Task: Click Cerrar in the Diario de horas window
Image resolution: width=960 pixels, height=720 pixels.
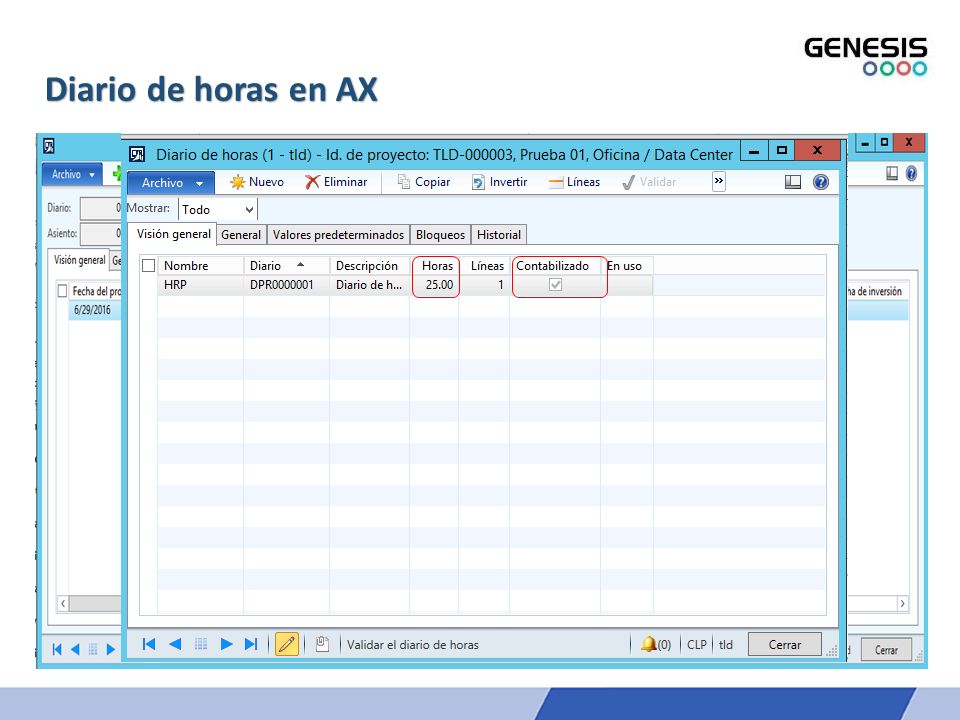Action: (785, 645)
